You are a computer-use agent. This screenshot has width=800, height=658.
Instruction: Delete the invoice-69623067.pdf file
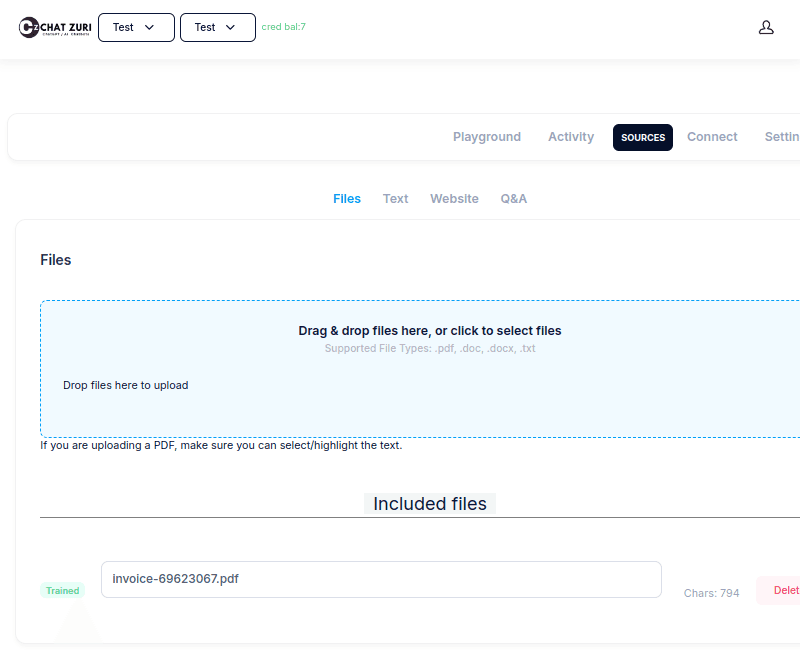tap(786, 590)
